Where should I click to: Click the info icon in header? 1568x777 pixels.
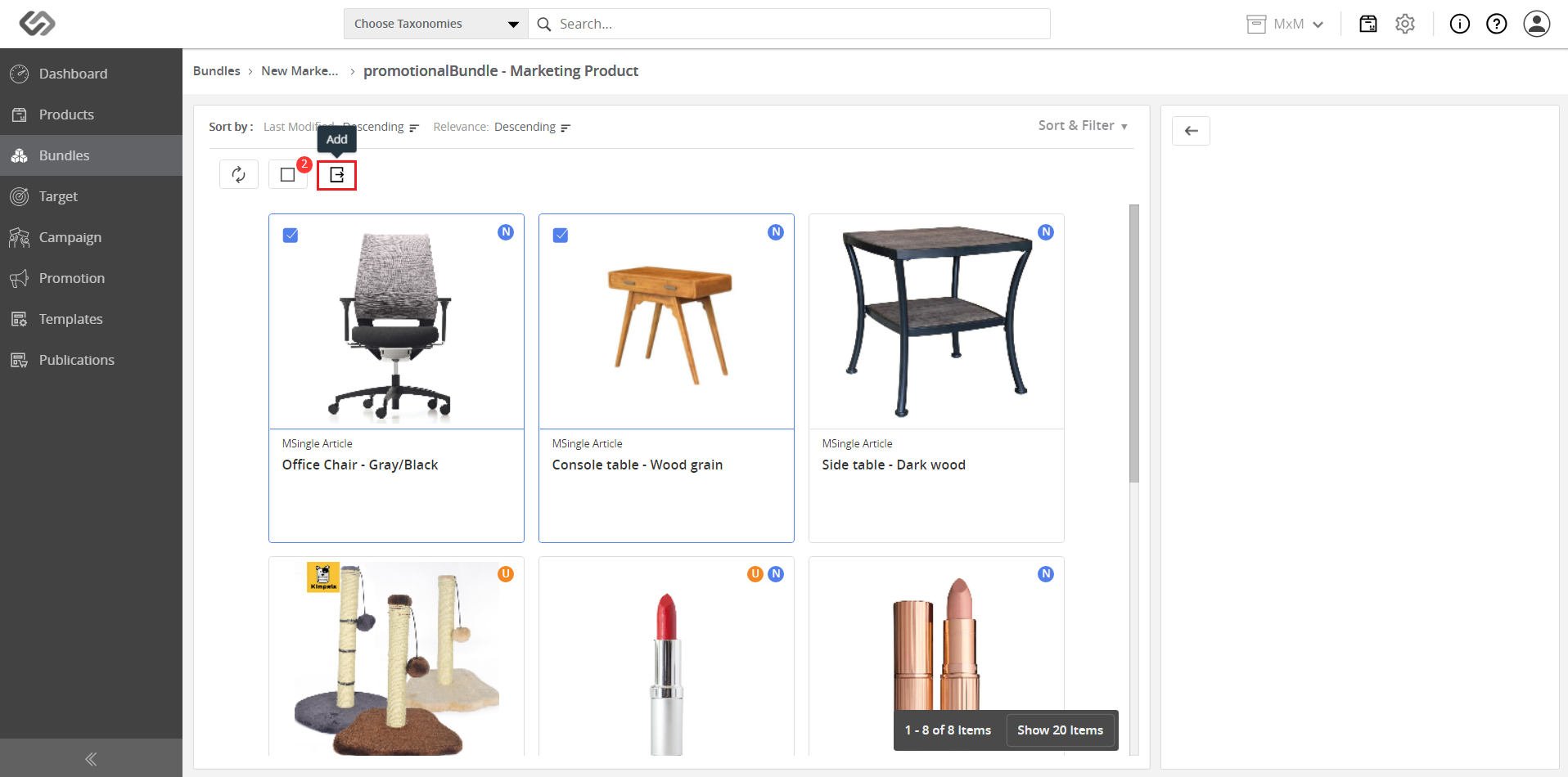[1460, 24]
